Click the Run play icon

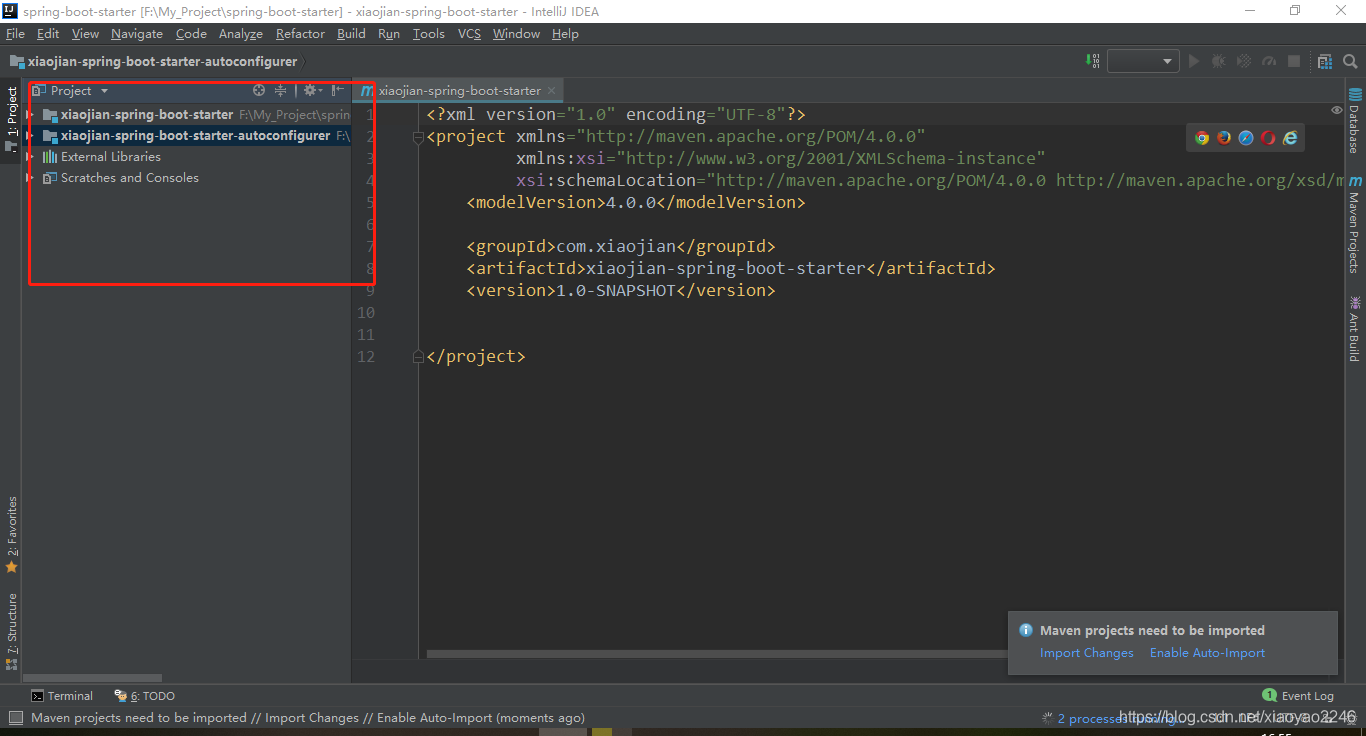(1193, 61)
